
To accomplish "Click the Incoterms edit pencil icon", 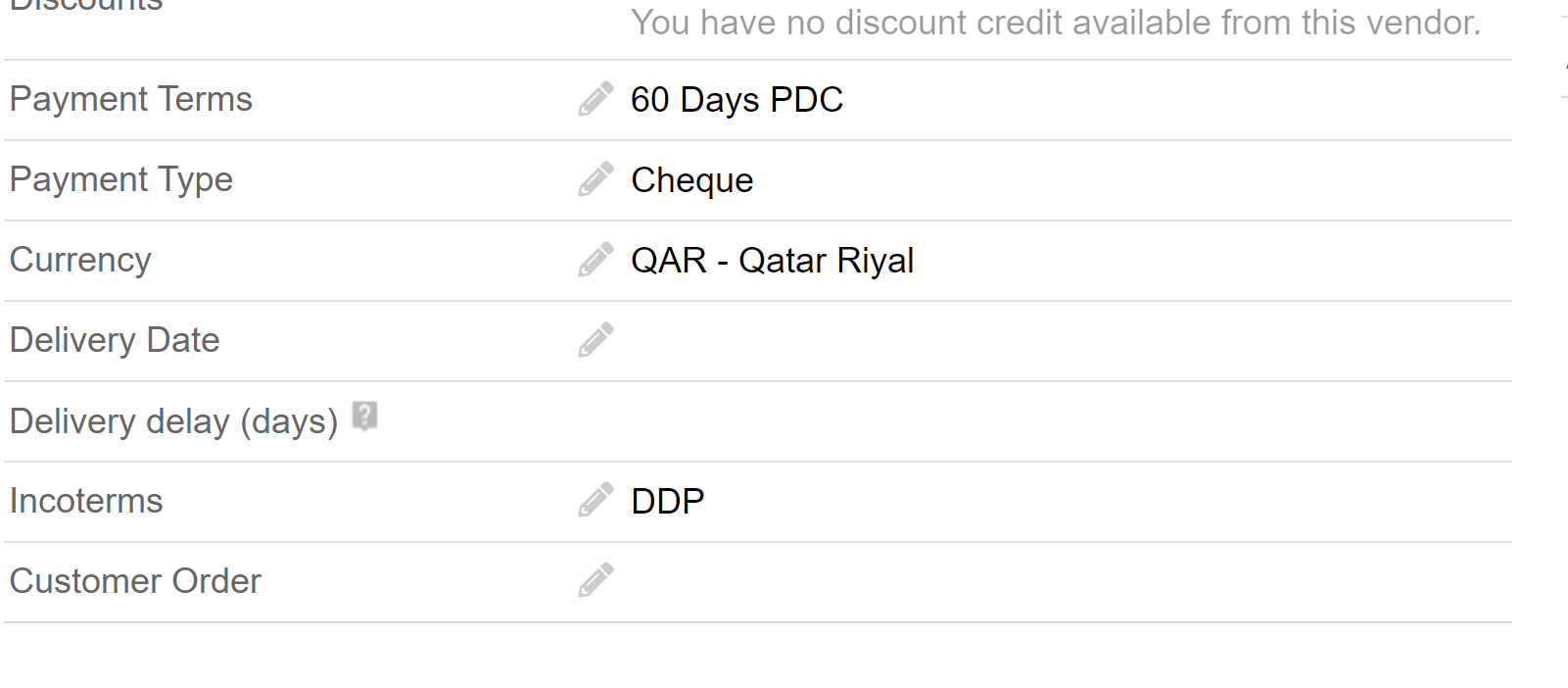I will point(595,501).
